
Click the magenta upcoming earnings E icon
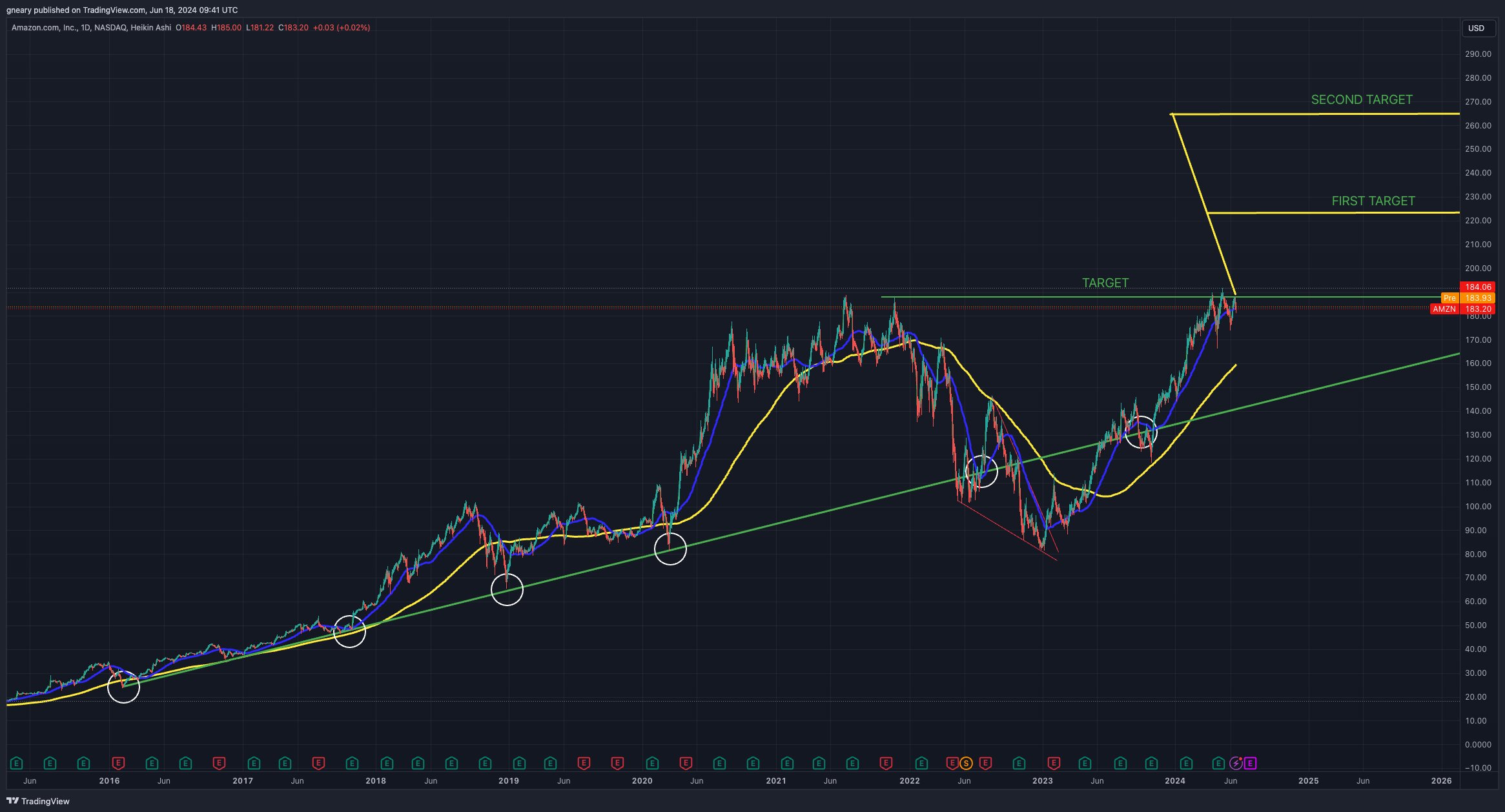coord(1251,764)
